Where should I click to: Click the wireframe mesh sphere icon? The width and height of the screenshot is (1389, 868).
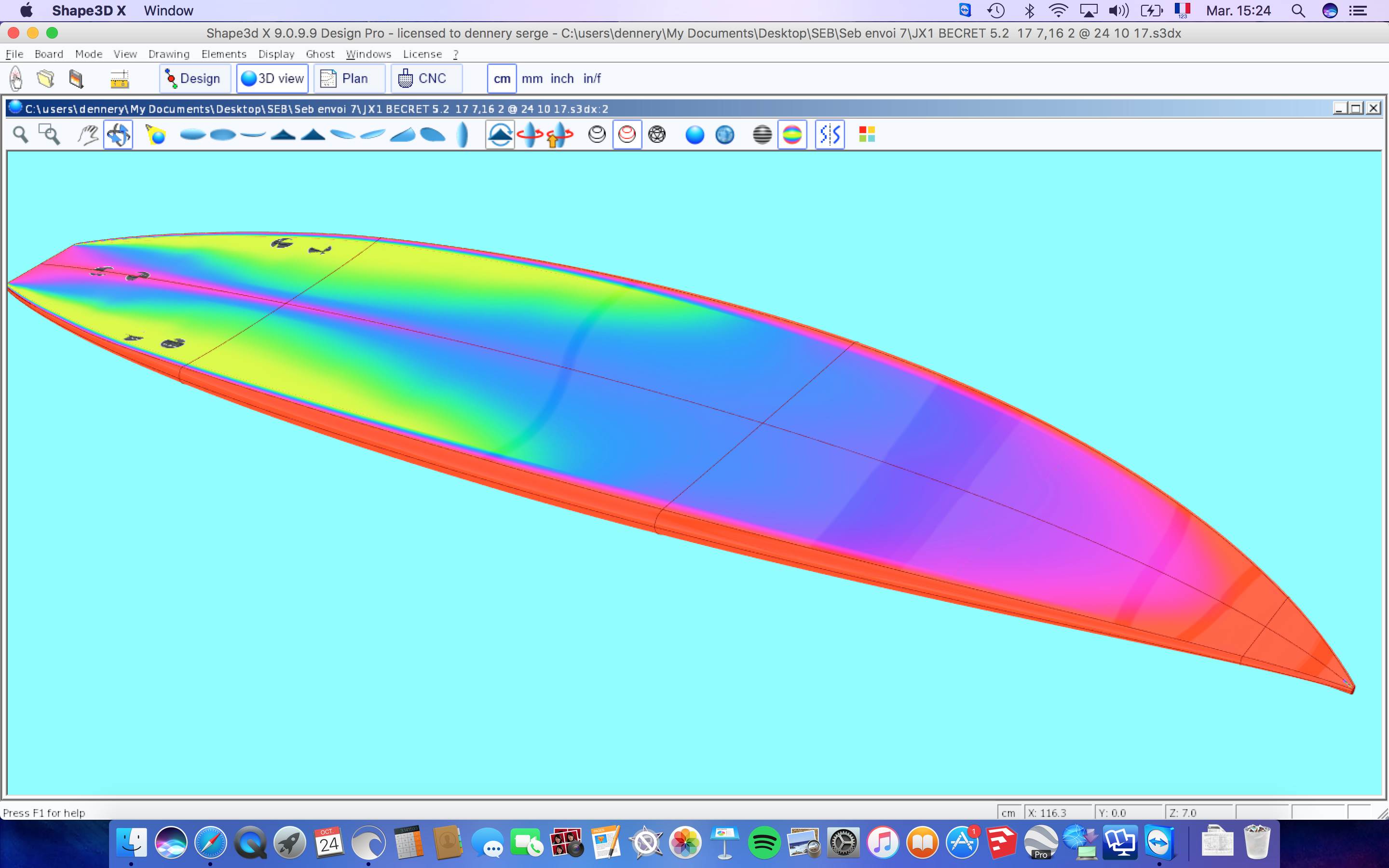click(x=656, y=135)
